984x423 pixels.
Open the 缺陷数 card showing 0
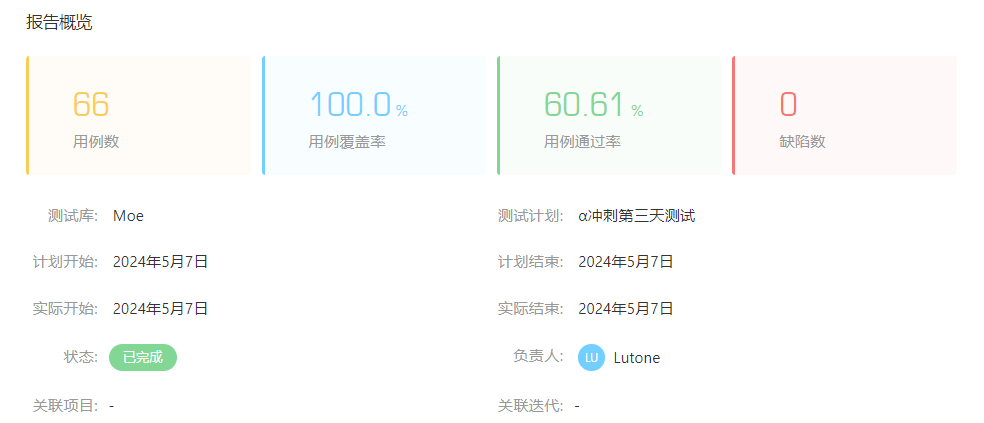844,115
